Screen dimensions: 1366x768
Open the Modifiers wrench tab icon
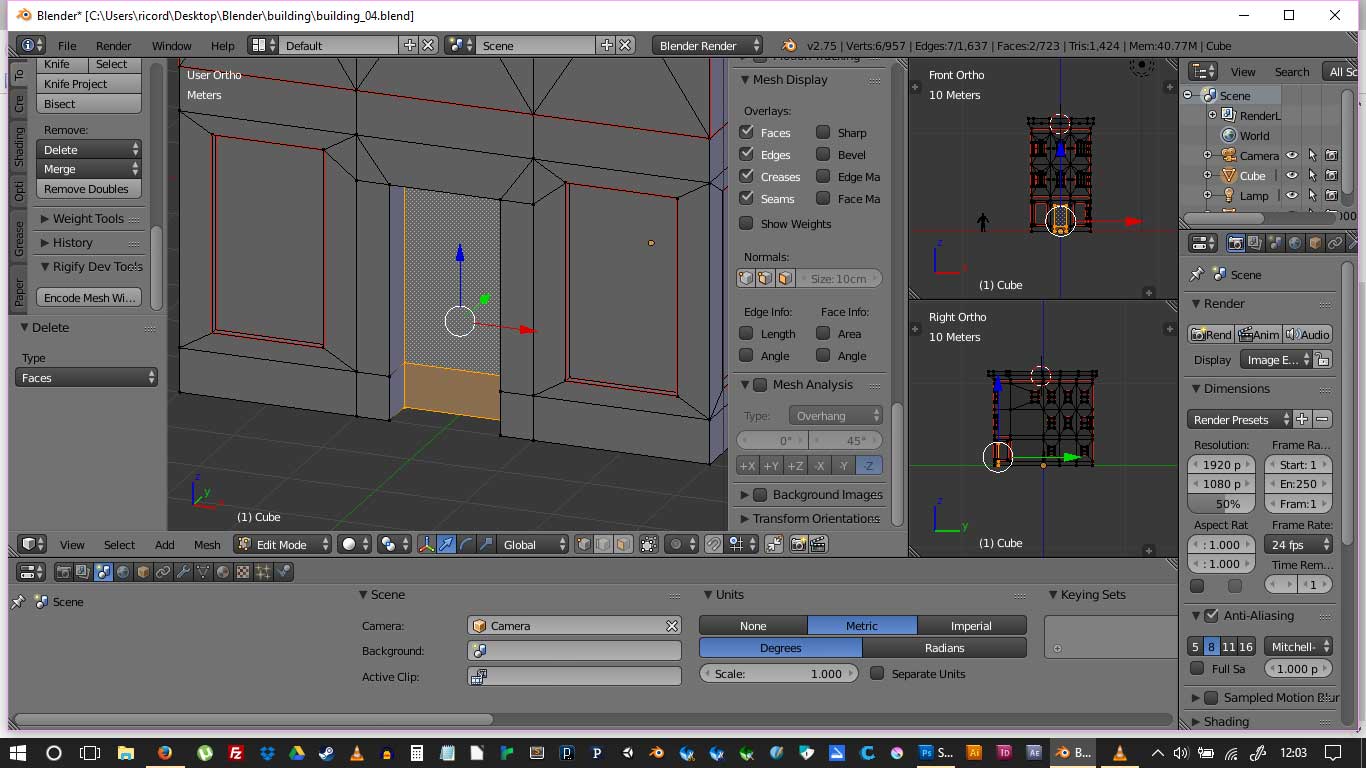pos(183,572)
